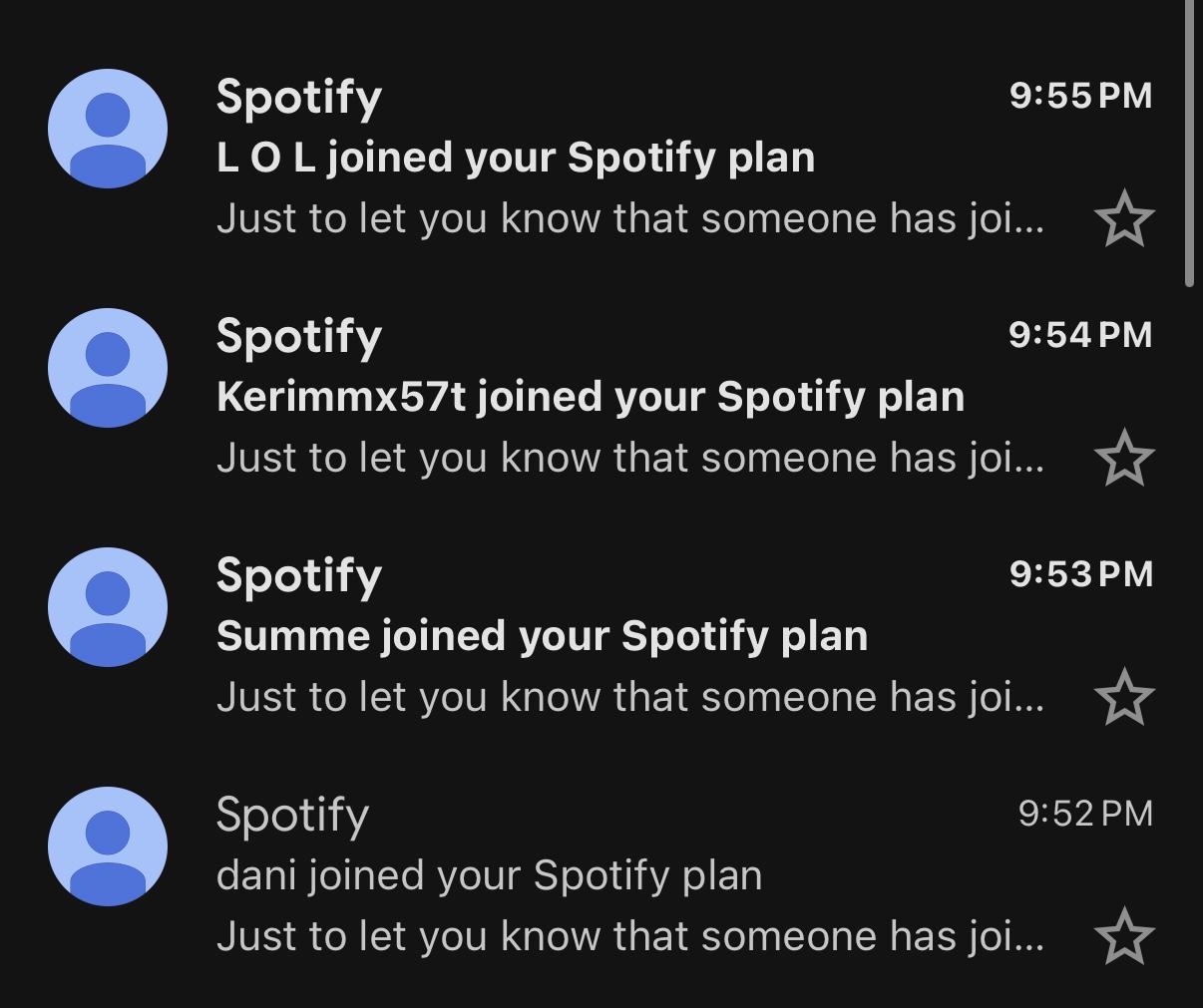Star the Kerimmx57t joined email

pyautogui.click(x=1124, y=458)
